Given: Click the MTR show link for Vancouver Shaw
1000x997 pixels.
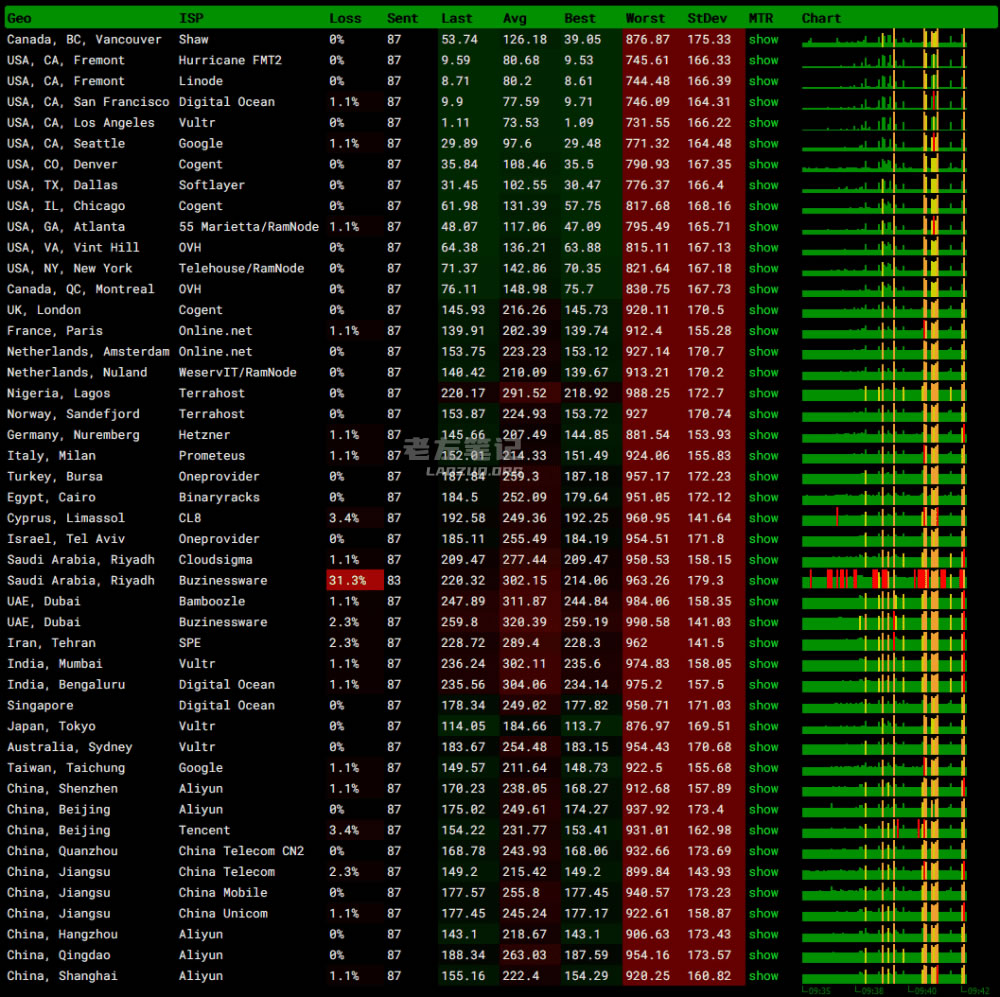Looking at the screenshot, I should pyautogui.click(x=763, y=40).
